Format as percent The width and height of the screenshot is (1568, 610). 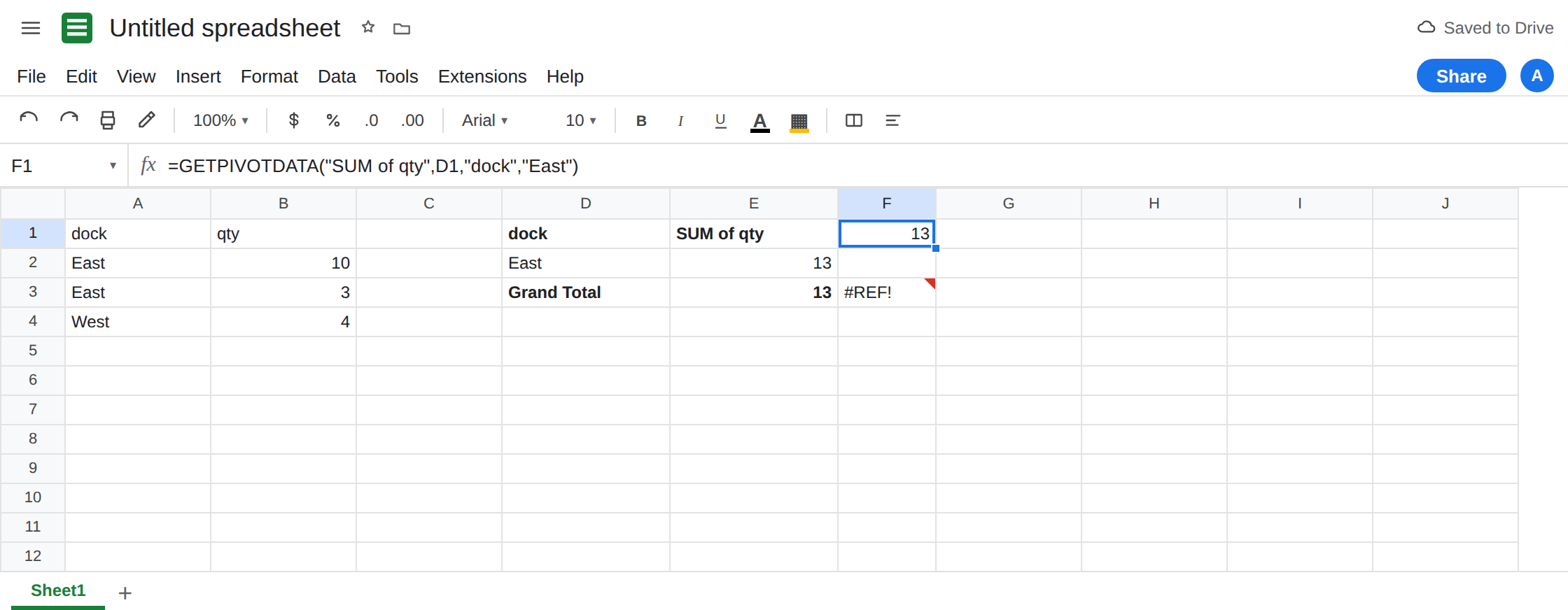tap(333, 120)
